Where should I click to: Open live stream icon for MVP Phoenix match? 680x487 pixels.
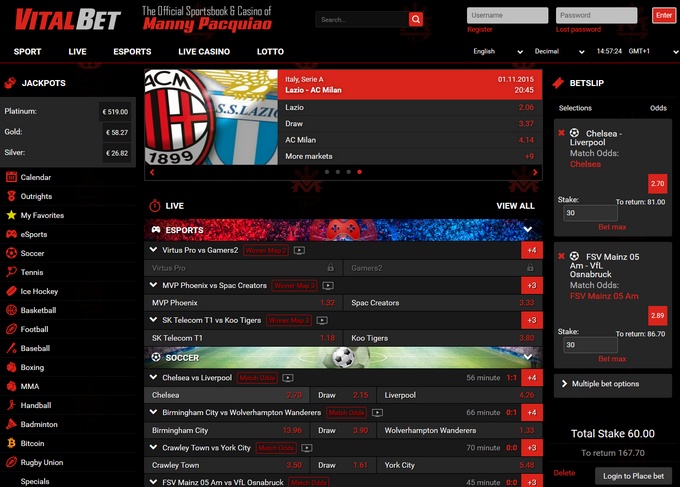pyautogui.click(x=328, y=285)
